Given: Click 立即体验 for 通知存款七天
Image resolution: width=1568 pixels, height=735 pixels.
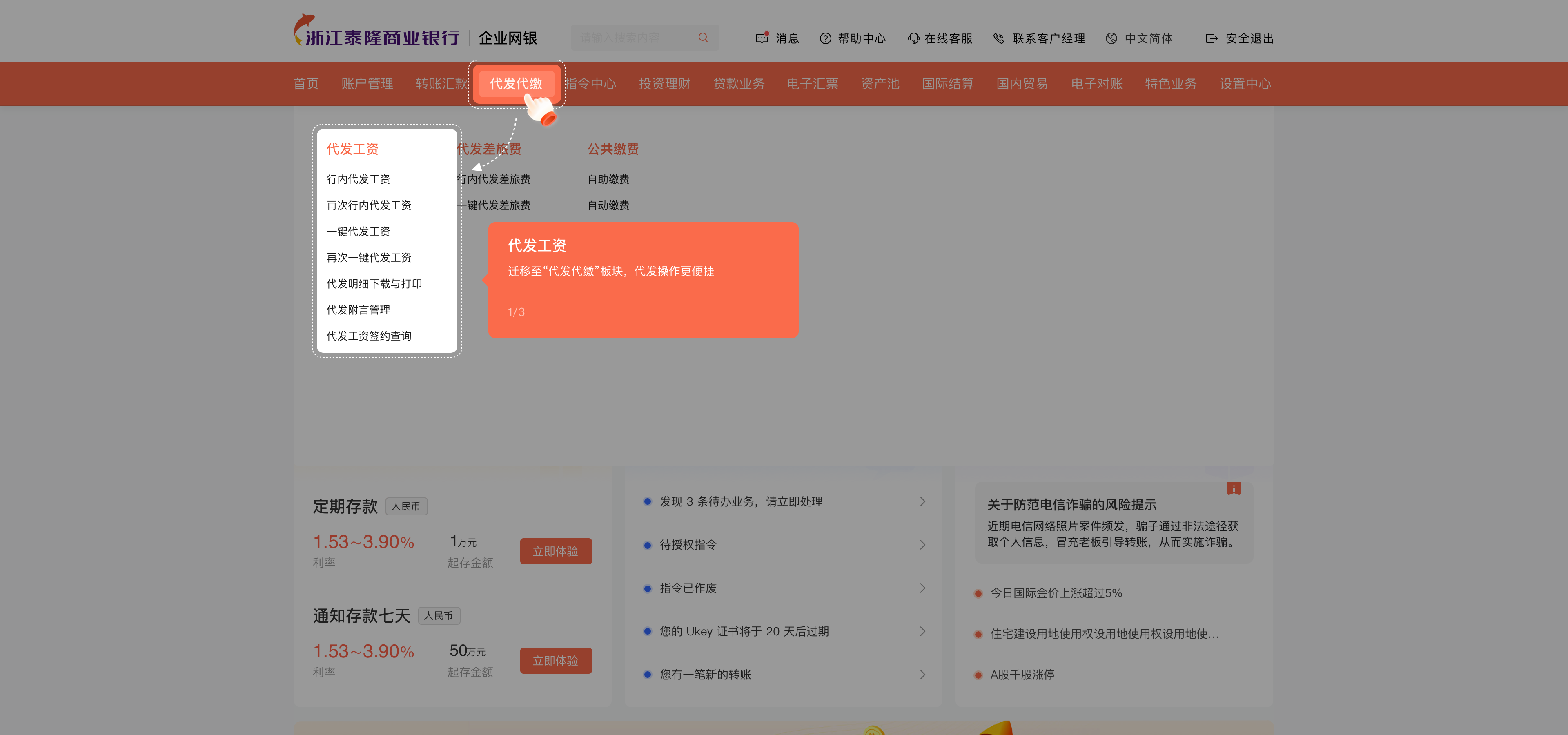Looking at the screenshot, I should pos(555,660).
